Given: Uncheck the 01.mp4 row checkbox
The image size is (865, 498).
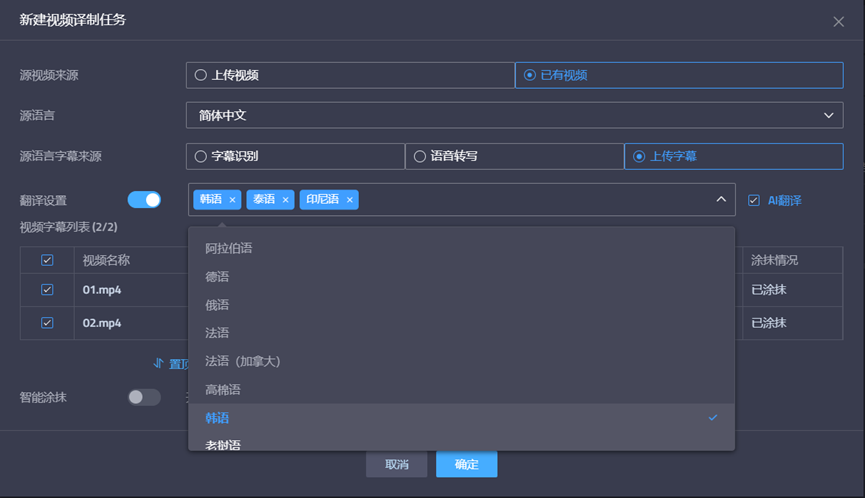Looking at the screenshot, I should [x=47, y=290].
